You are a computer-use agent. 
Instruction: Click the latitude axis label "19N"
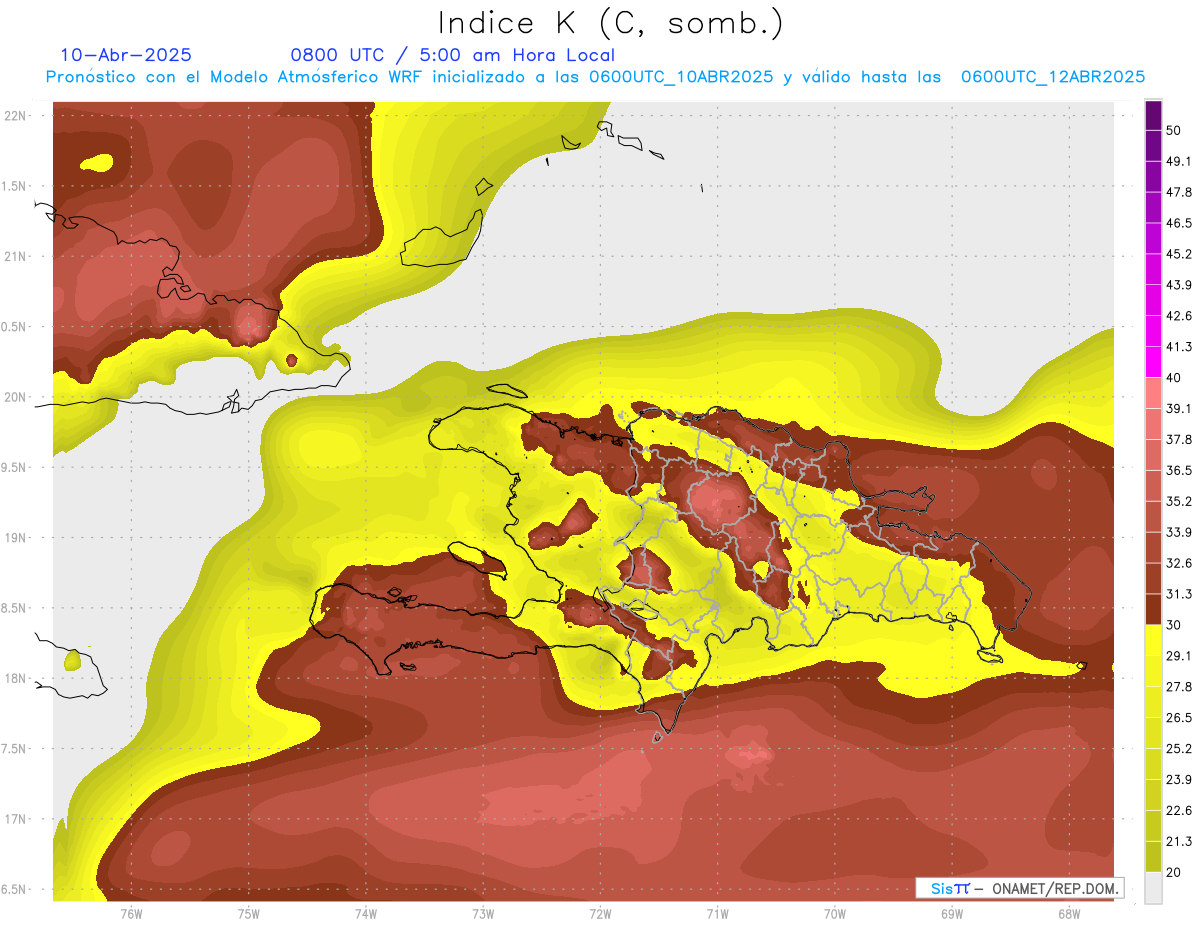15,538
